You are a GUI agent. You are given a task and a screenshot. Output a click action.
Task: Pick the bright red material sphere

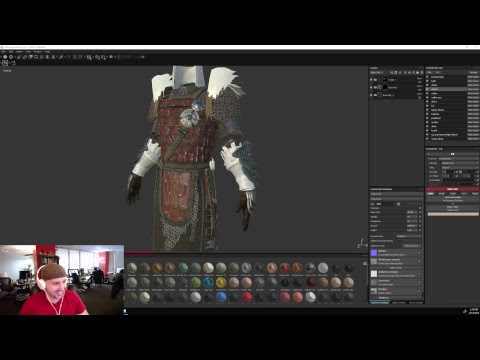[246, 297]
